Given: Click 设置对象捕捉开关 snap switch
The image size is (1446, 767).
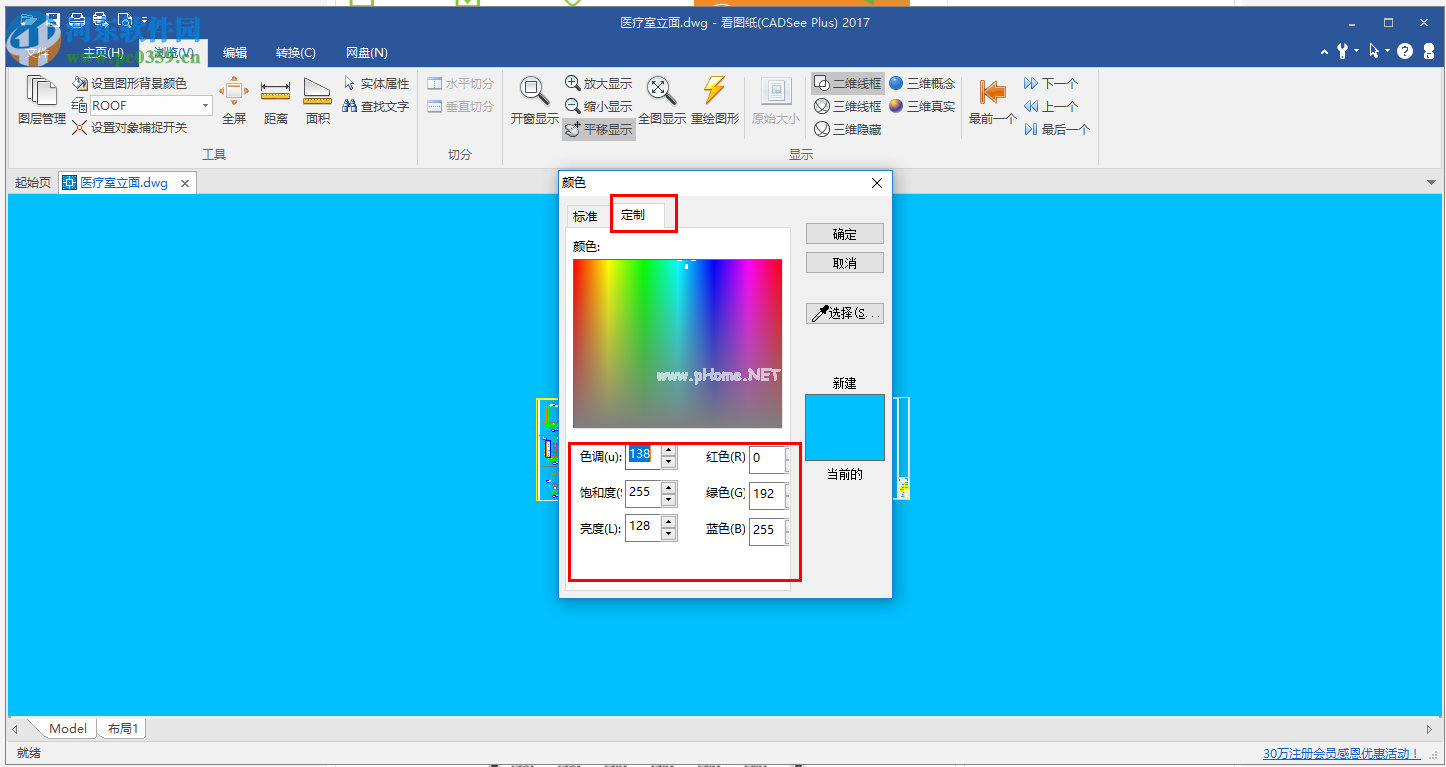Looking at the screenshot, I should pos(129,128).
